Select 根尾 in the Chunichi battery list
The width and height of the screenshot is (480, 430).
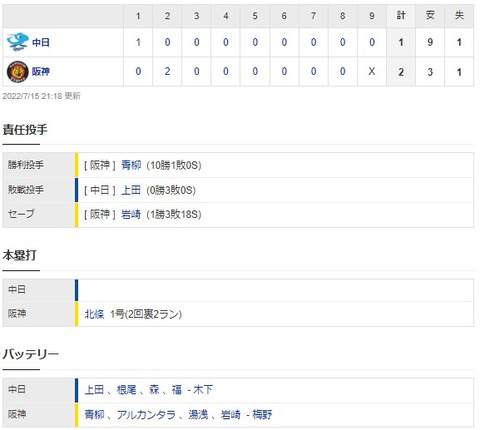126,389
